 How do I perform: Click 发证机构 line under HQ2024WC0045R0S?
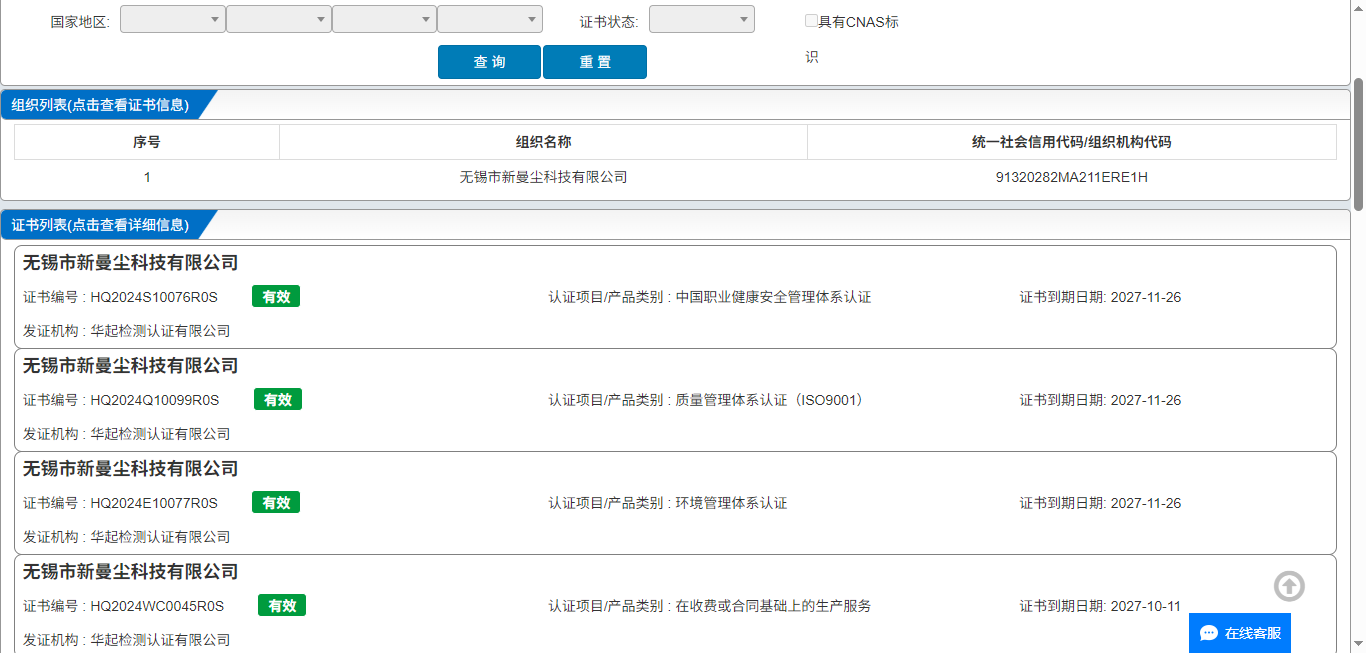(127, 640)
